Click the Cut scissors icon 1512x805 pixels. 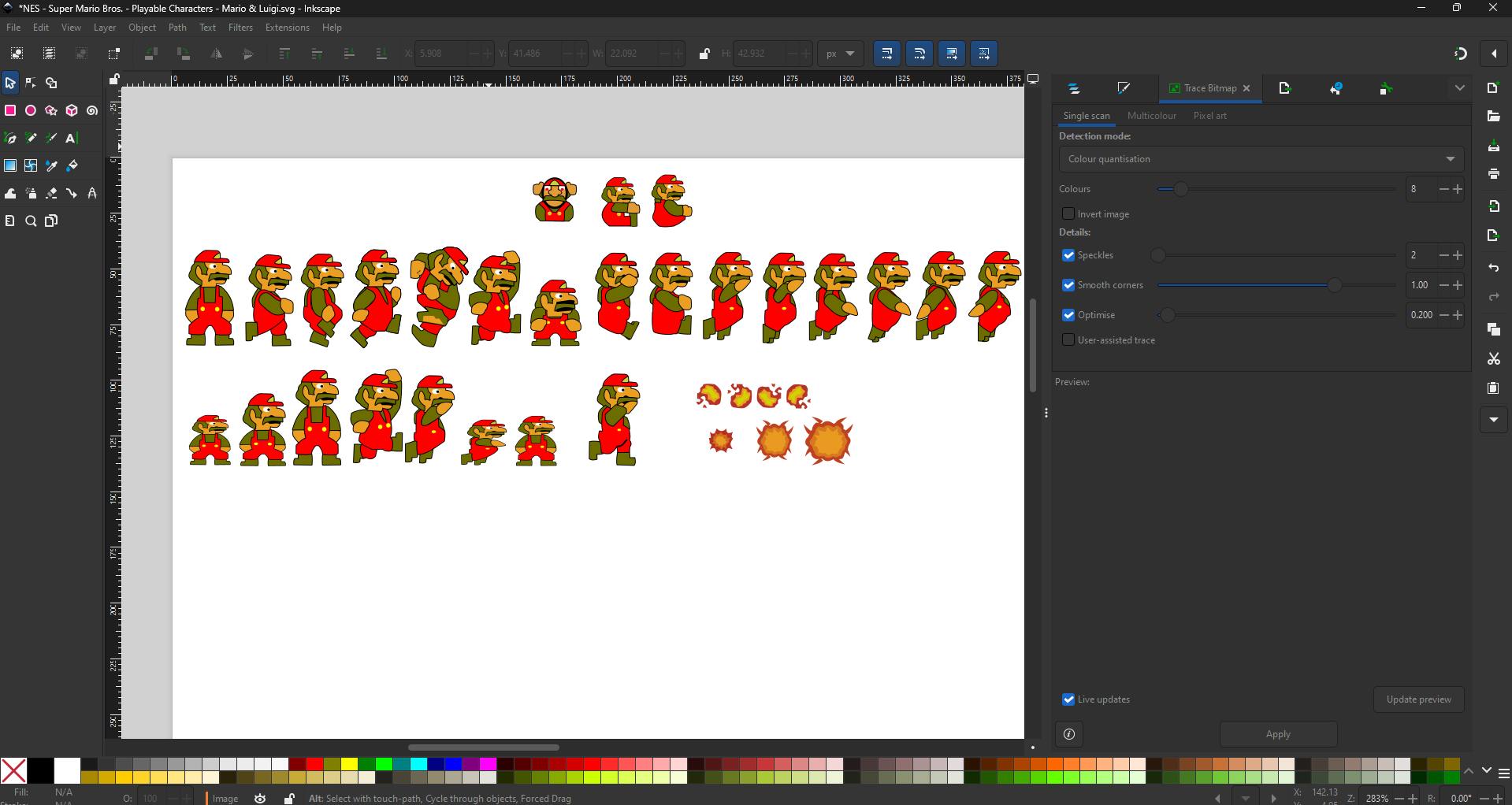(x=1493, y=358)
